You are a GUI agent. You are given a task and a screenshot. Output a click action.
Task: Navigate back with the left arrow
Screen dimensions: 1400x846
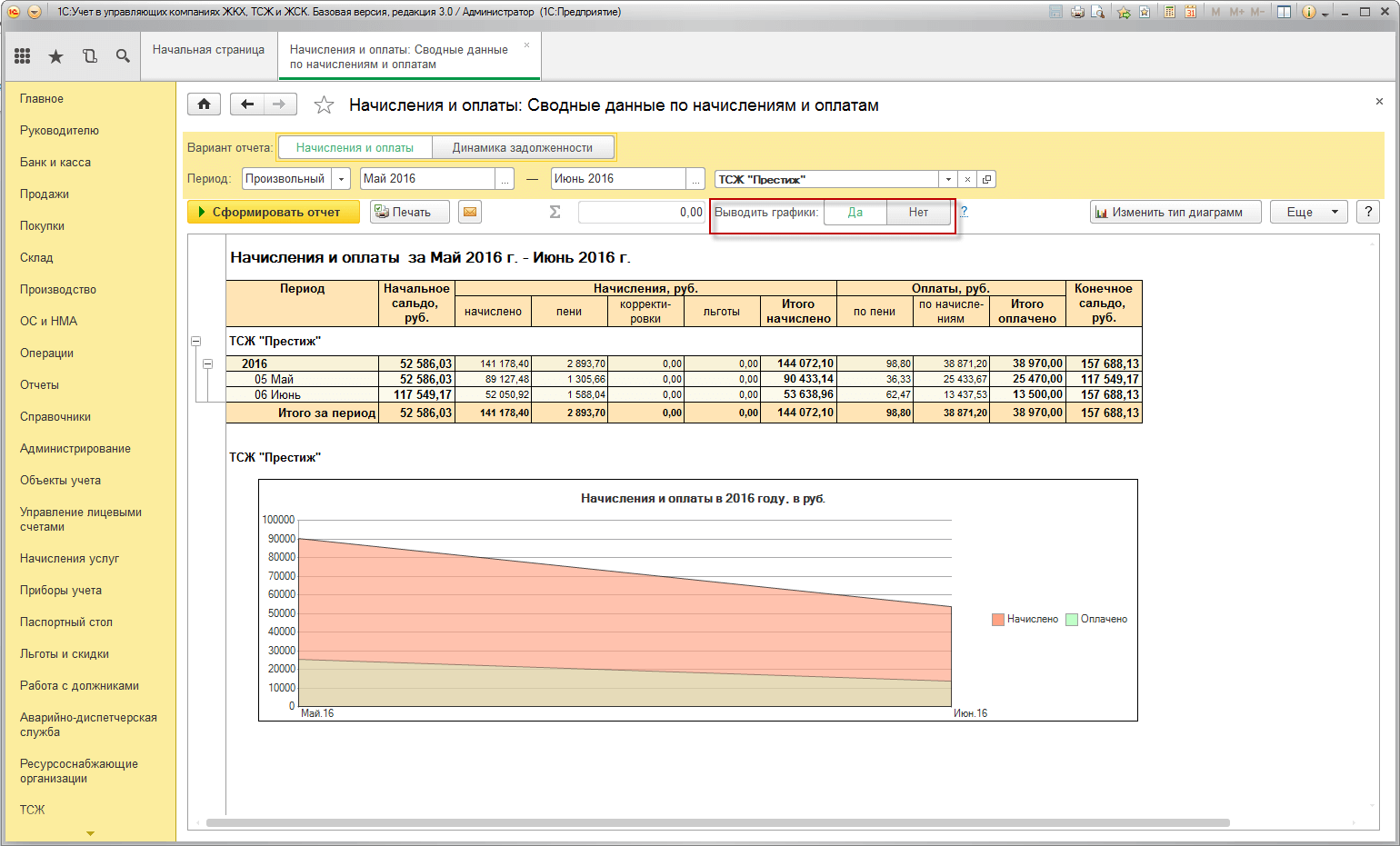point(247,105)
